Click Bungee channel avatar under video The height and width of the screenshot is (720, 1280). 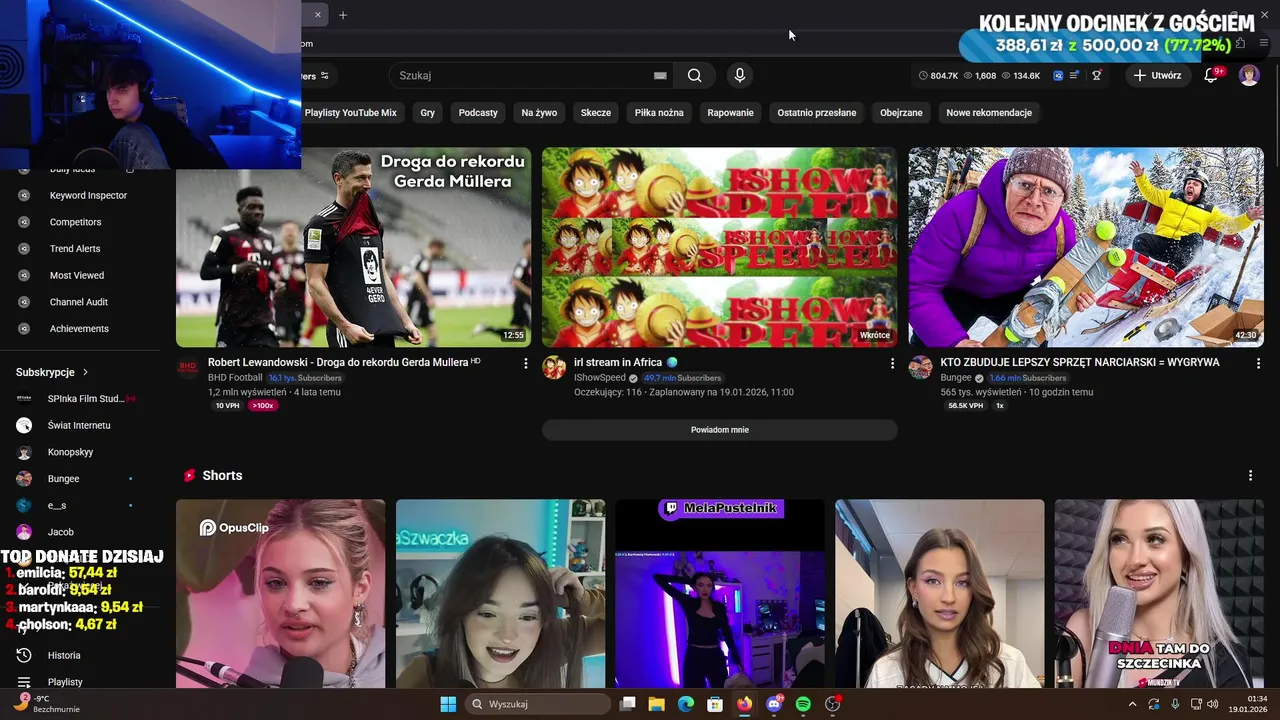click(x=920, y=367)
